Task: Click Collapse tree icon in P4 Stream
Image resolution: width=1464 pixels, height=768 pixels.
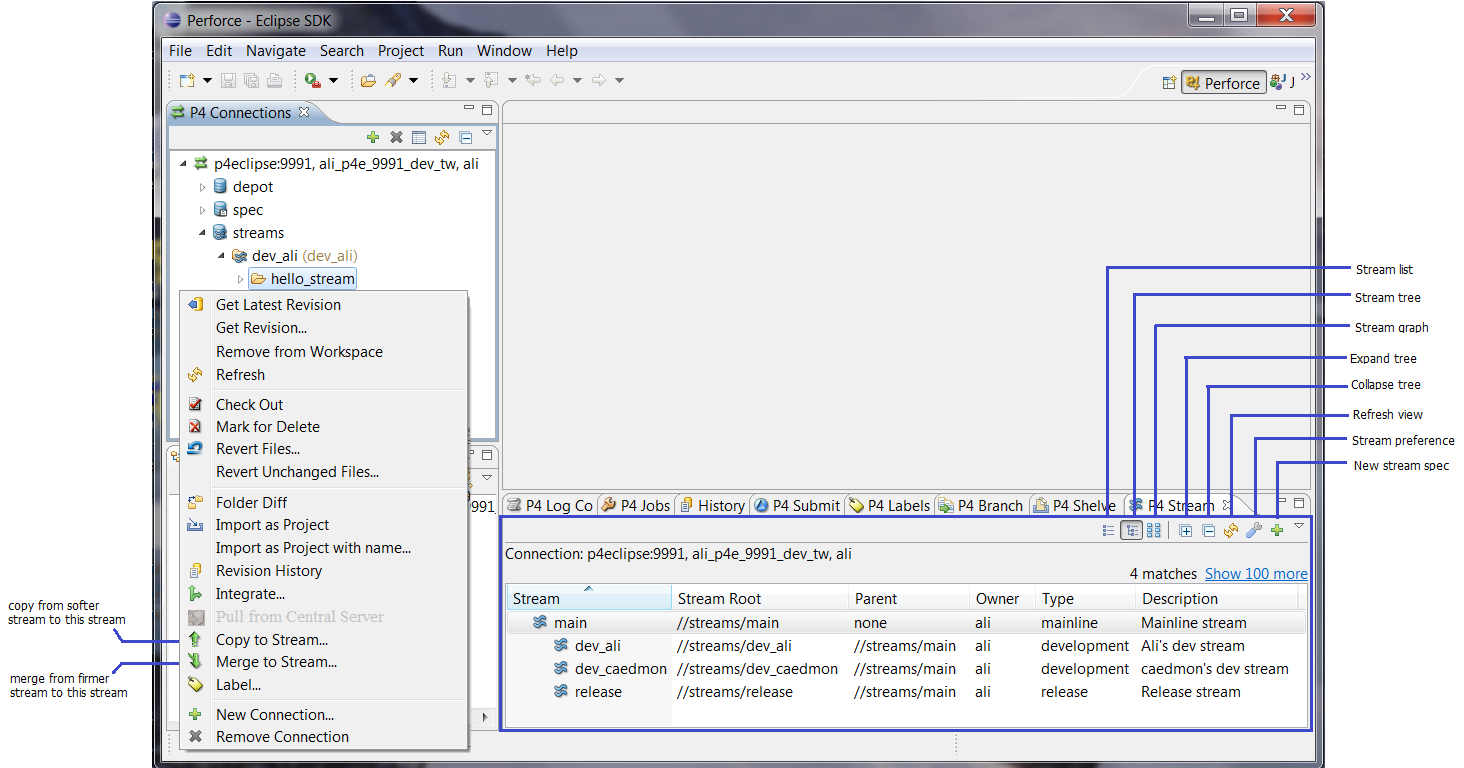Action: [1208, 531]
